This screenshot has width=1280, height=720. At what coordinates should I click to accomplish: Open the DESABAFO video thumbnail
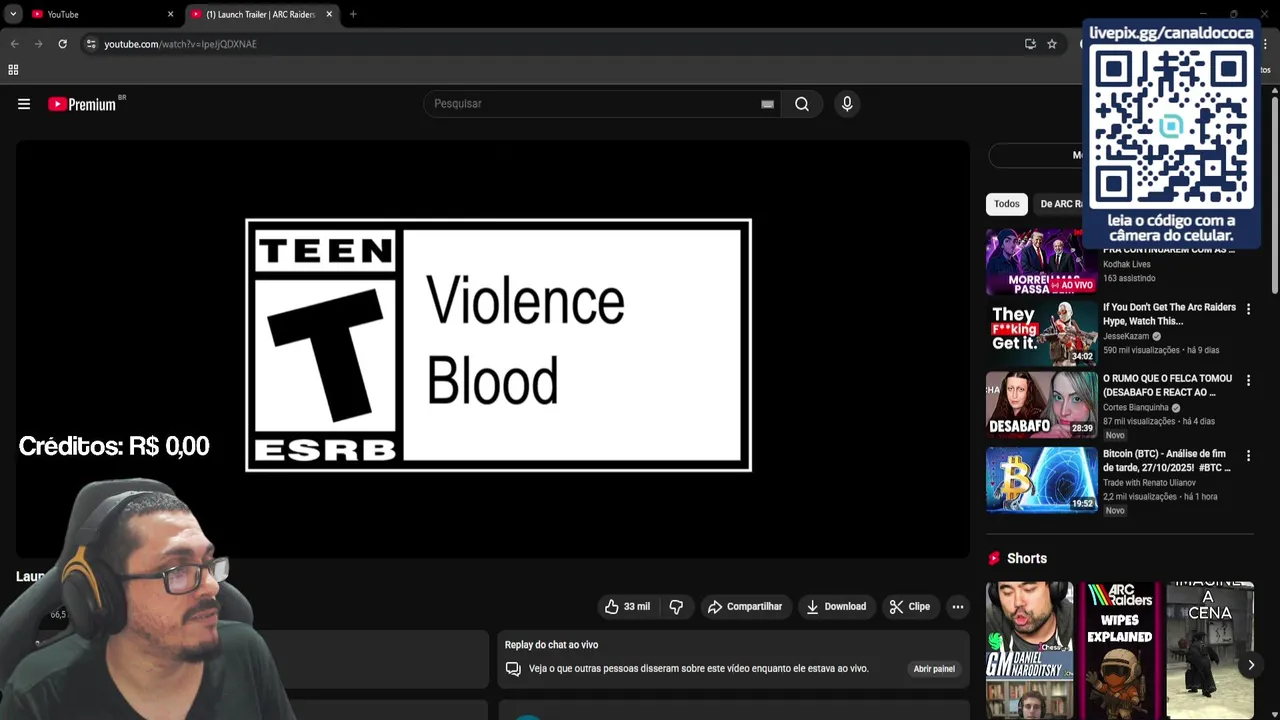(x=1041, y=405)
